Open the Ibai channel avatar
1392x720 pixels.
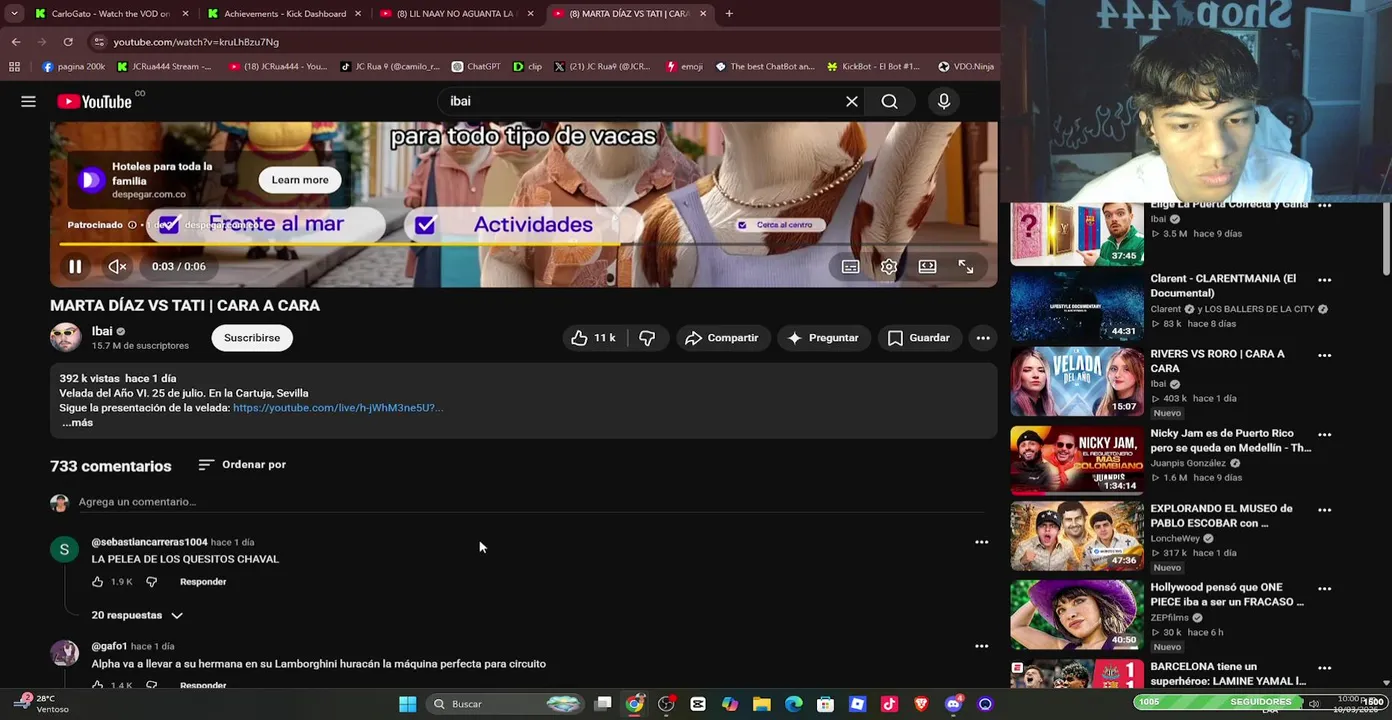coord(66,337)
